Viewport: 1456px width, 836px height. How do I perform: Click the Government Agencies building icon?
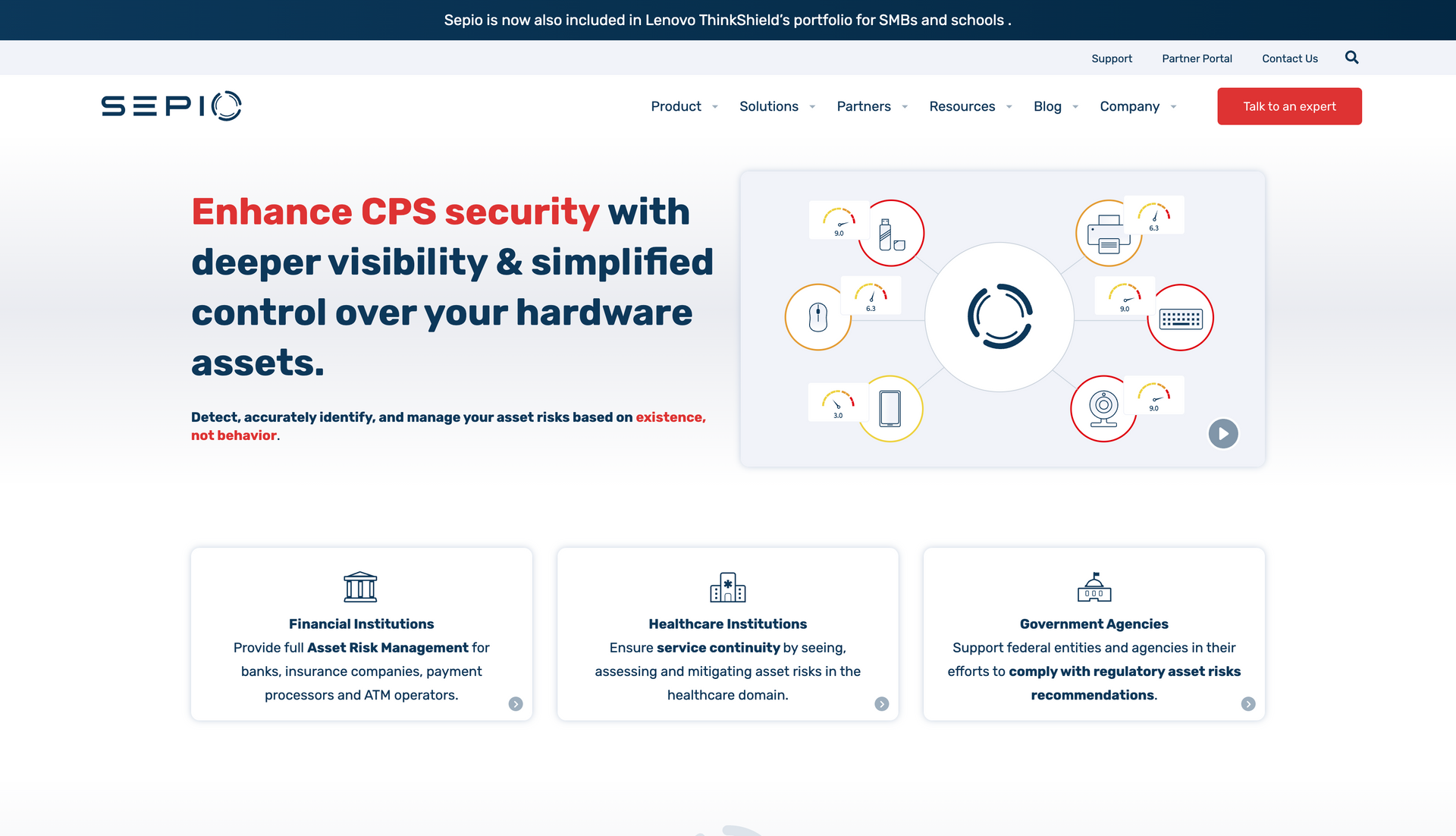1094,586
